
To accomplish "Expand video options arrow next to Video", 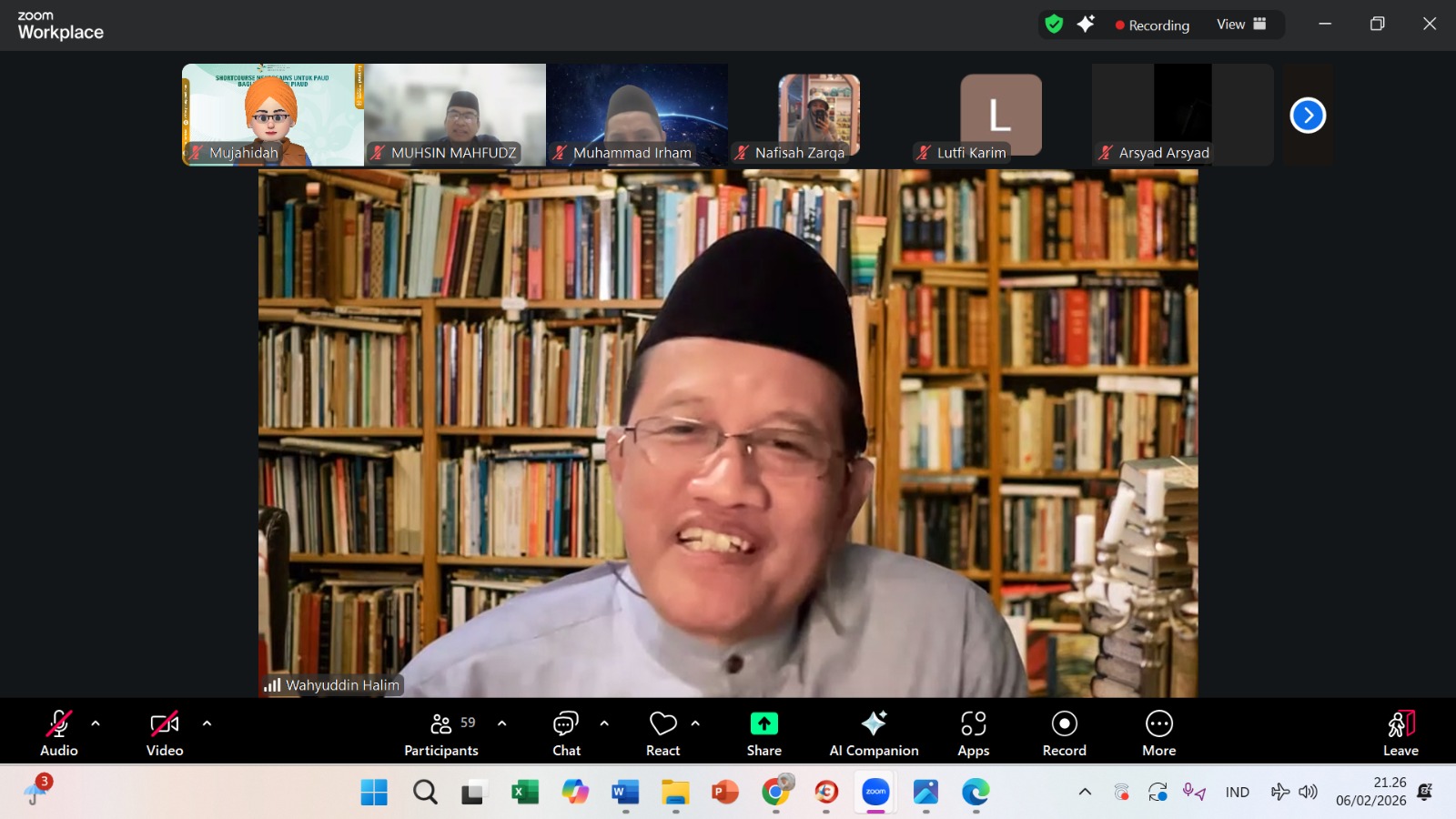I will pos(207,723).
